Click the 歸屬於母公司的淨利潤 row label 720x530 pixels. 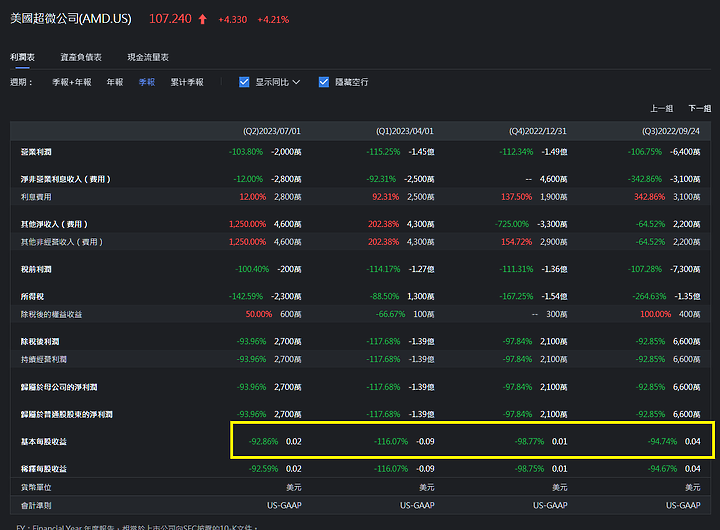tap(59, 387)
